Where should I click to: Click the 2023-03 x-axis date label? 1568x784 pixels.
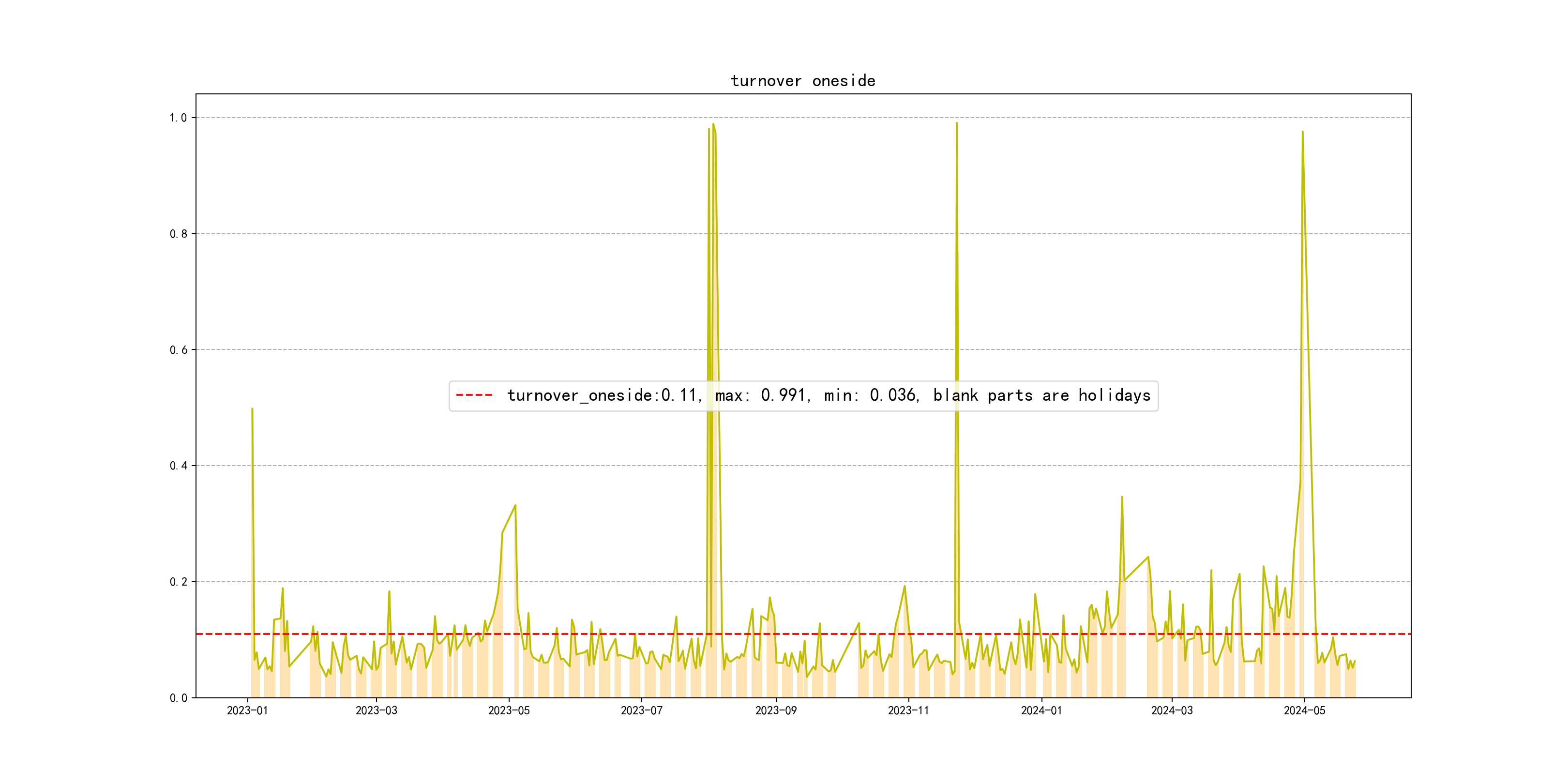pyautogui.click(x=376, y=710)
